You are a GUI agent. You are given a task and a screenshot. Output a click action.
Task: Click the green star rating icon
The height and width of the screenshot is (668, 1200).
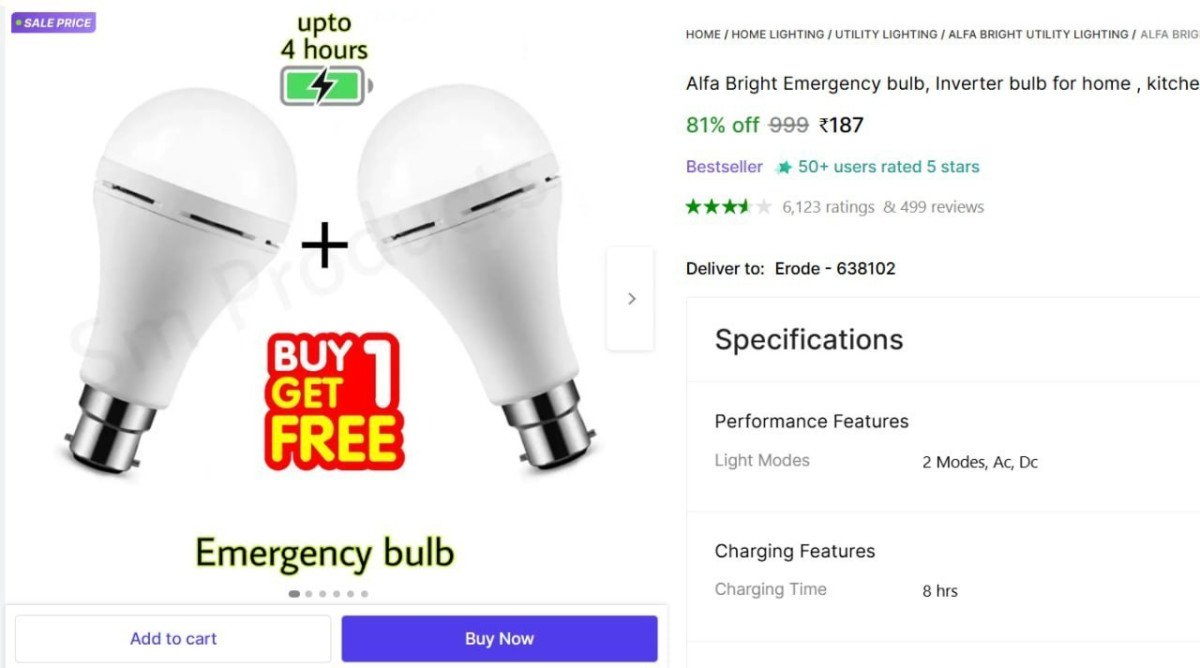[x=728, y=207]
